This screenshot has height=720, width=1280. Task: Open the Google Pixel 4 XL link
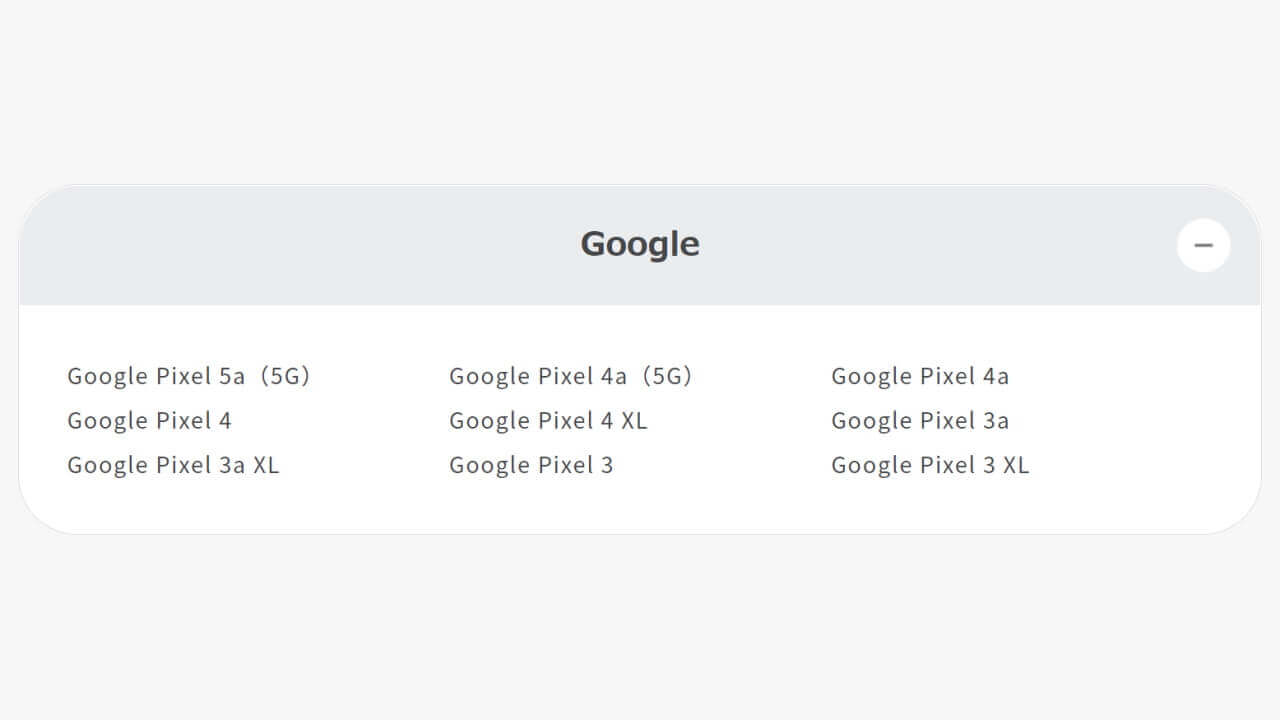(x=548, y=420)
